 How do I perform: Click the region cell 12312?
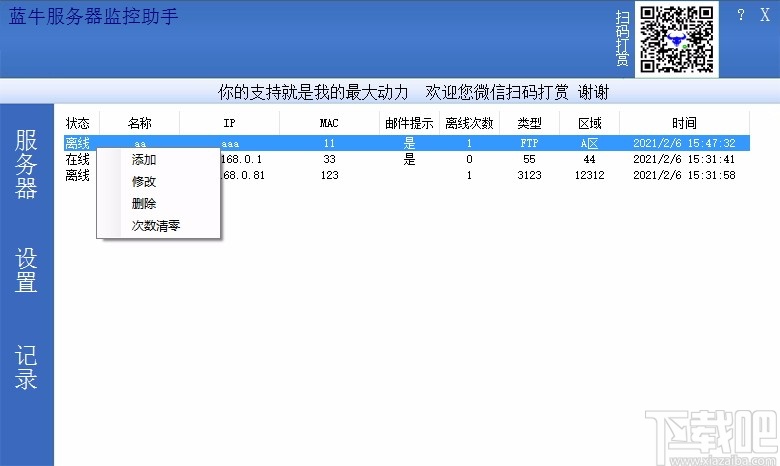(589, 175)
